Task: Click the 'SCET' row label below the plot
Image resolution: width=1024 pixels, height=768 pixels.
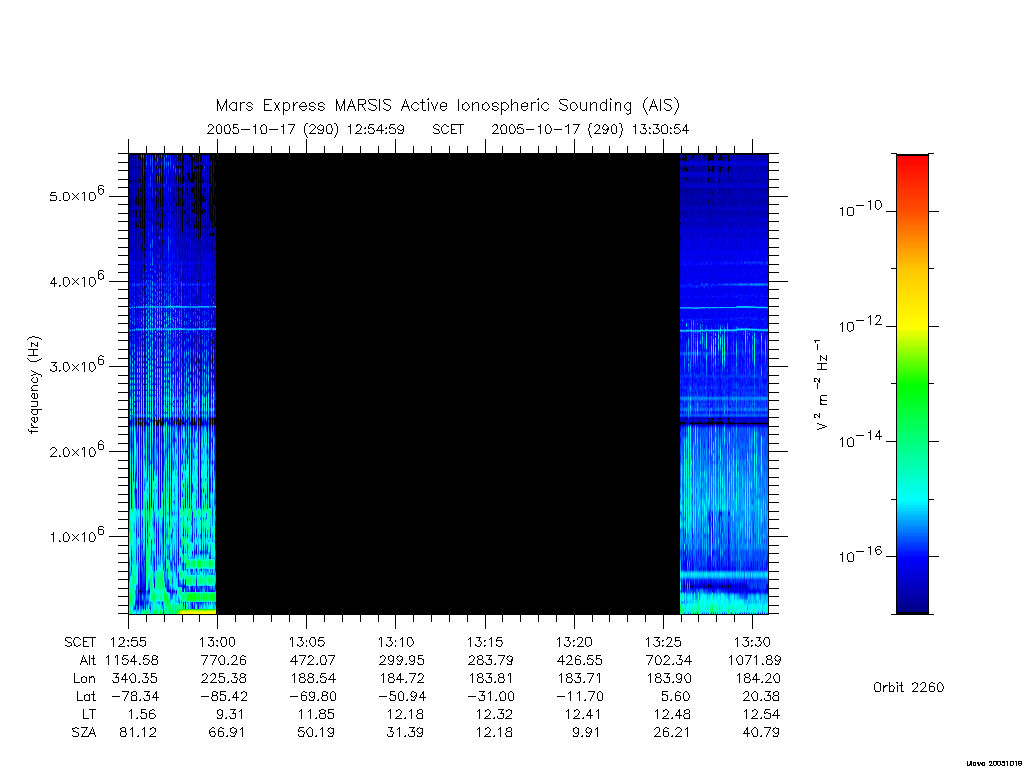Action: (80, 643)
